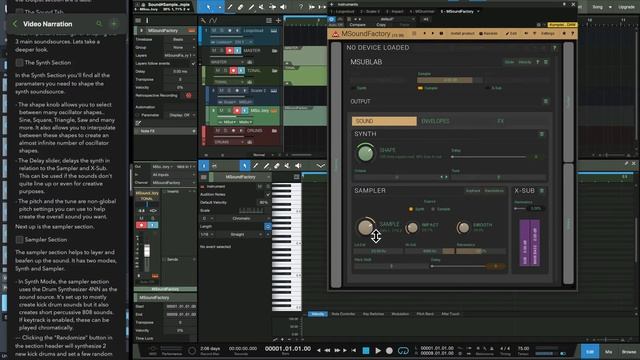Click the Compare button in plugin header
The width and height of the screenshot is (640, 360).
357,25
